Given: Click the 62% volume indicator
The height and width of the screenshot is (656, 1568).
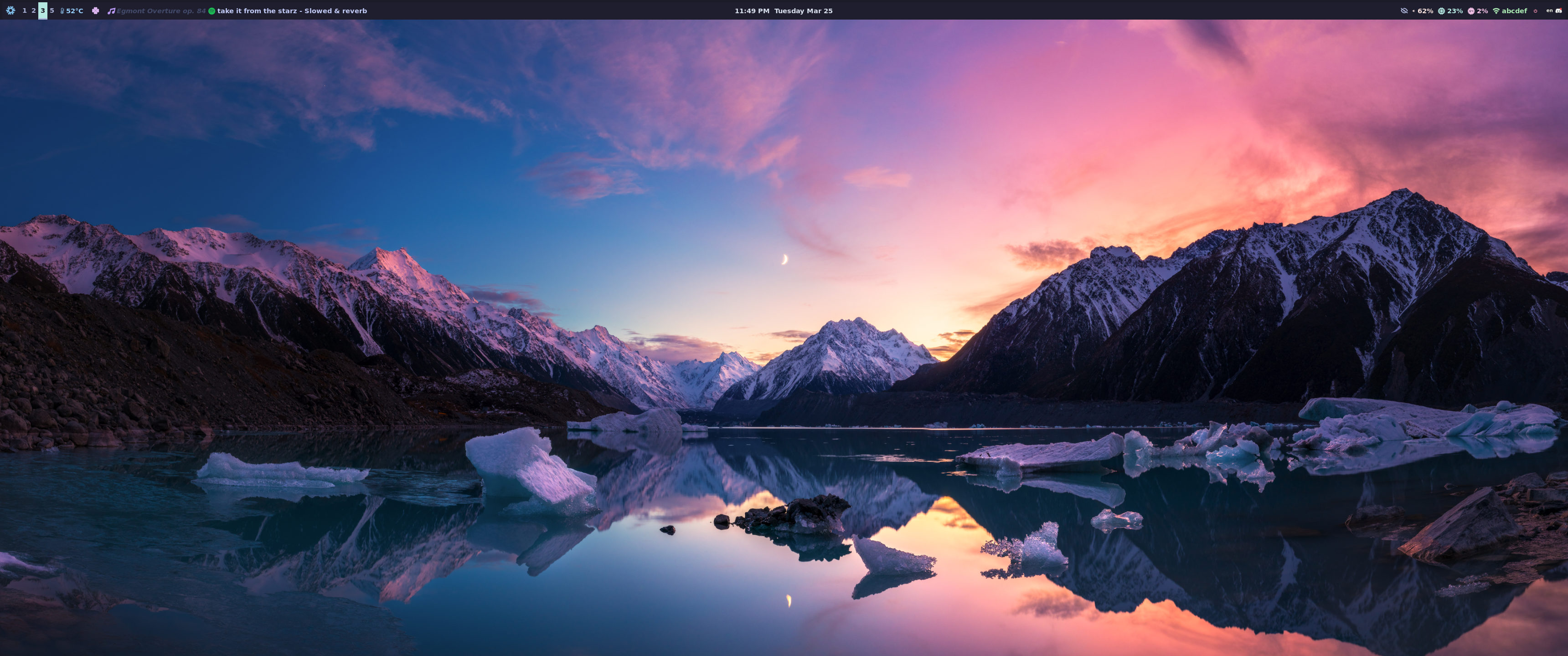Looking at the screenshot, I should 1424,10.
